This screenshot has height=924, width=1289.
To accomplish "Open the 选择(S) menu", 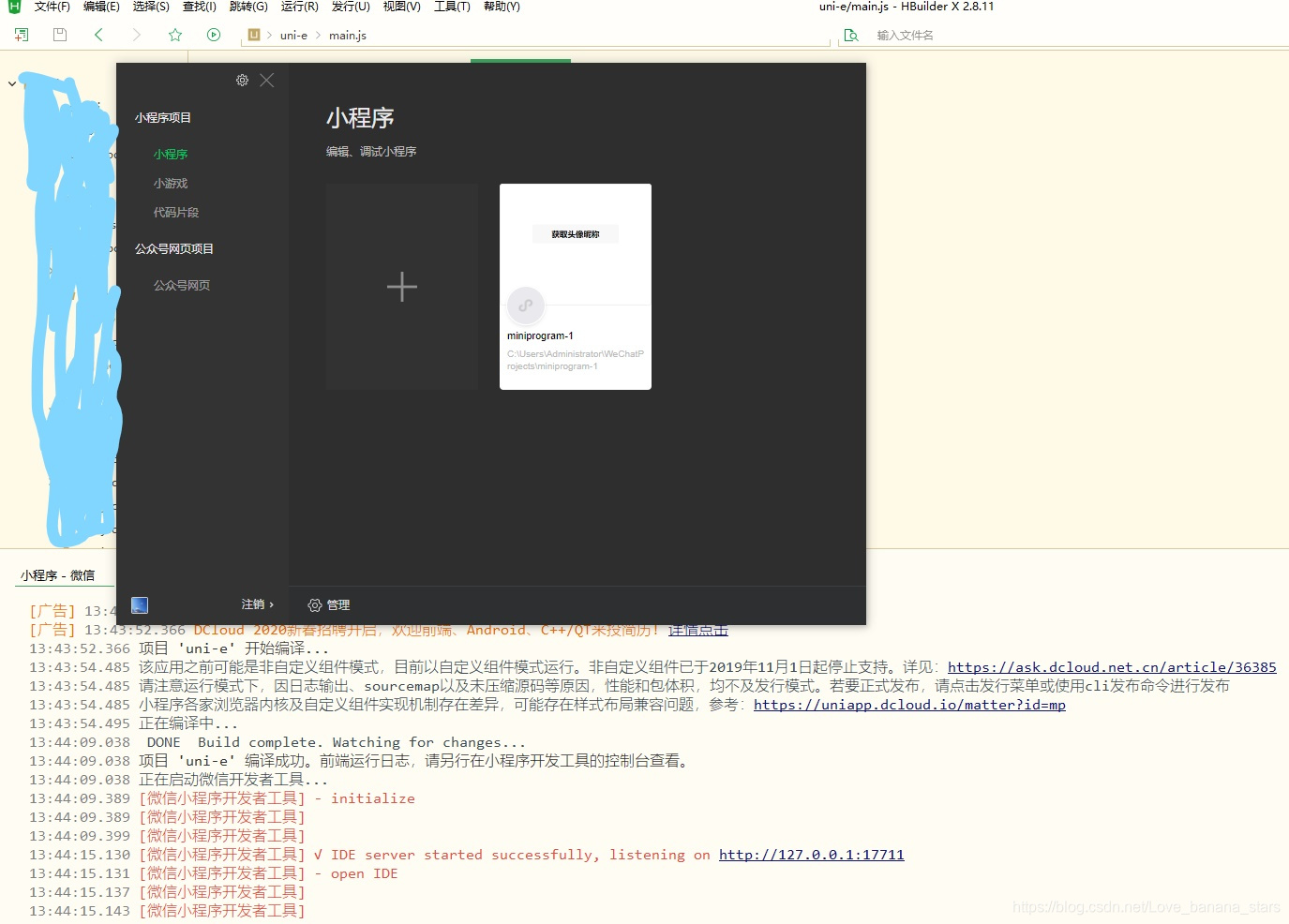I will click(x=151, y=7).
